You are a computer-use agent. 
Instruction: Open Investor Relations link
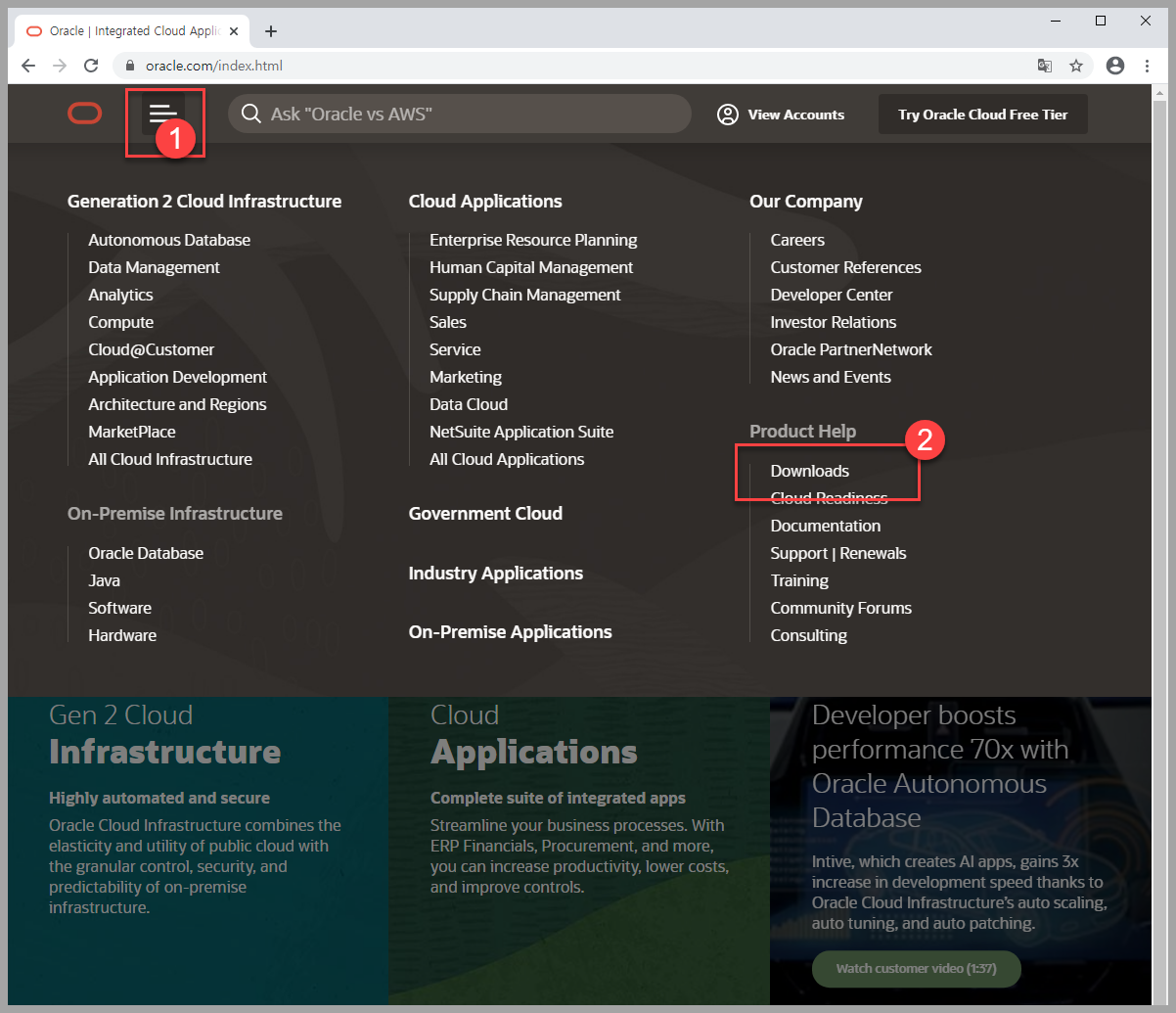tap(834, 322)
